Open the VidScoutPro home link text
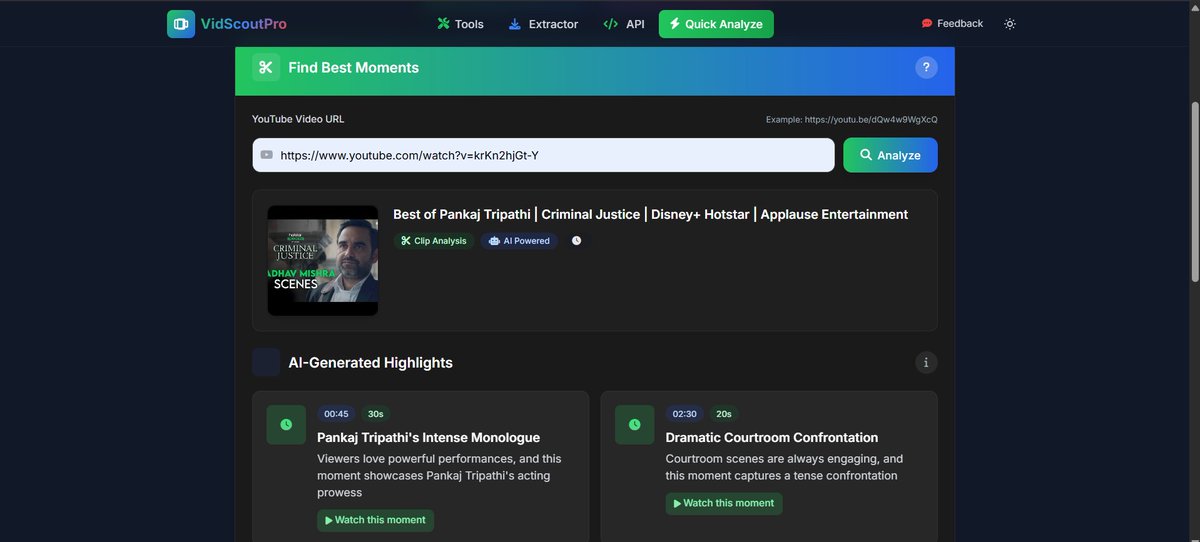 244,24
